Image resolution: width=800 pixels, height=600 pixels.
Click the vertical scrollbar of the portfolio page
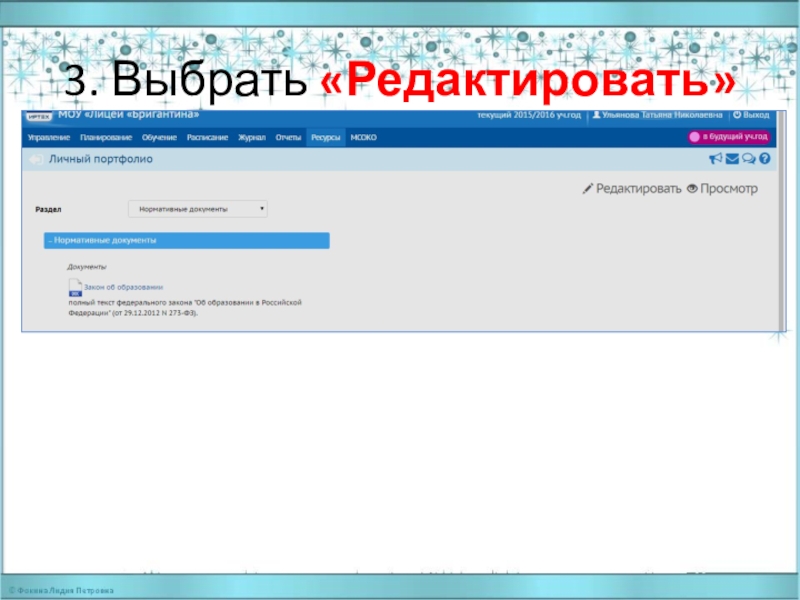coord(781,220)
